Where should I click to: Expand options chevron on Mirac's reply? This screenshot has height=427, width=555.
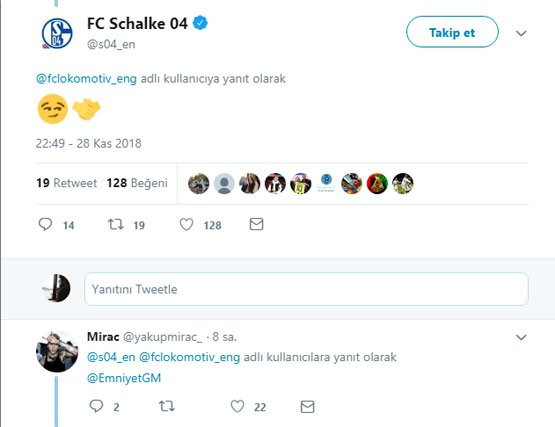[x=521, y=337]
